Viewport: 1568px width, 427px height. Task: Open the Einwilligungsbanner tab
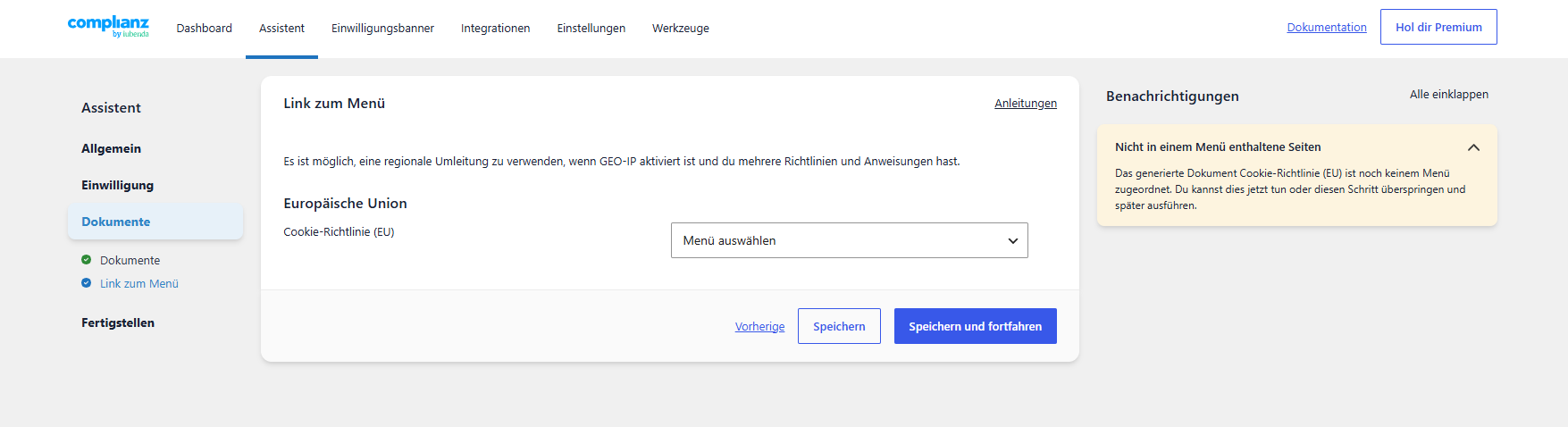point(382,29)
